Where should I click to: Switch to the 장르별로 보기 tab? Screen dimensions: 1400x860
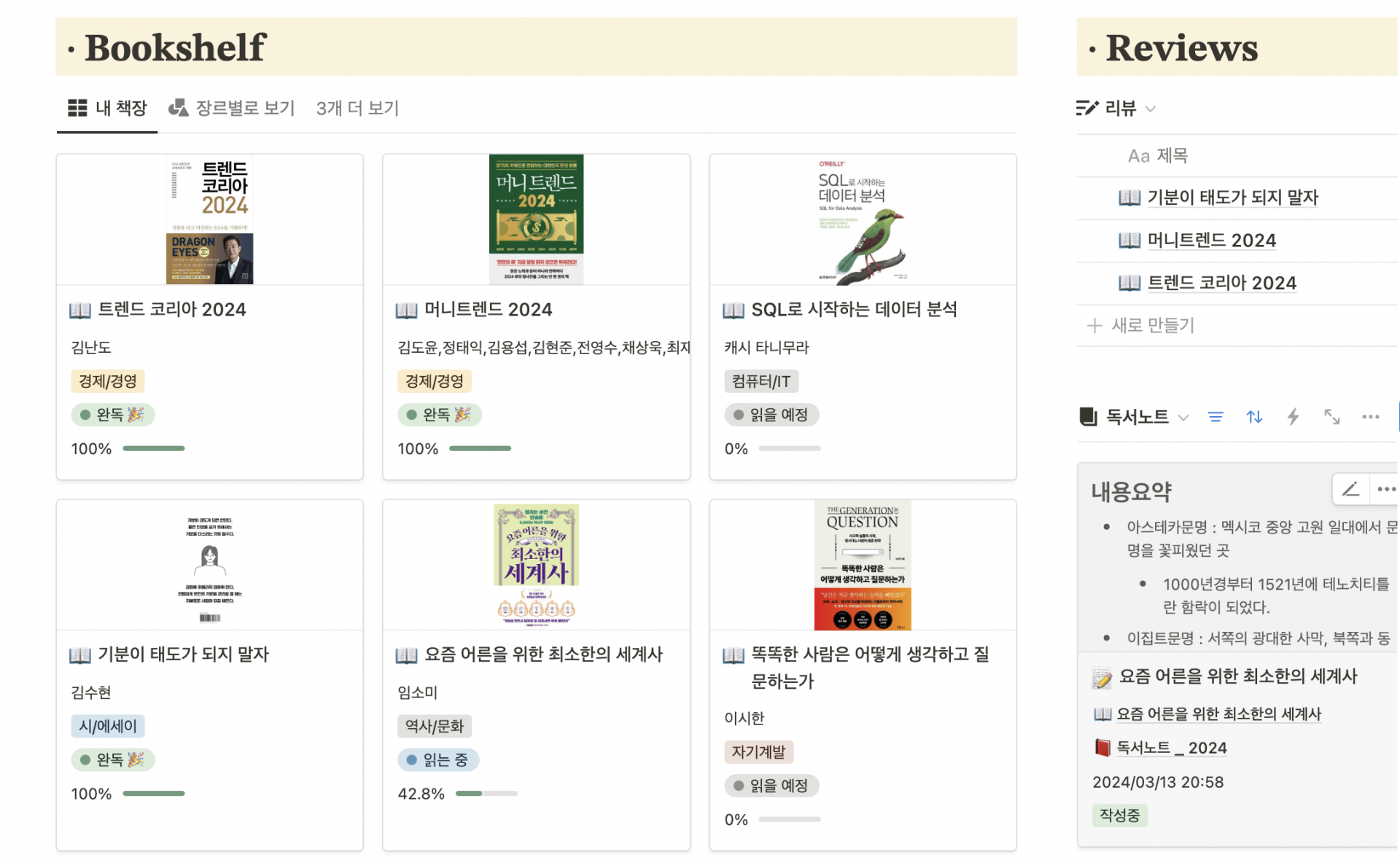click(232, 109)
